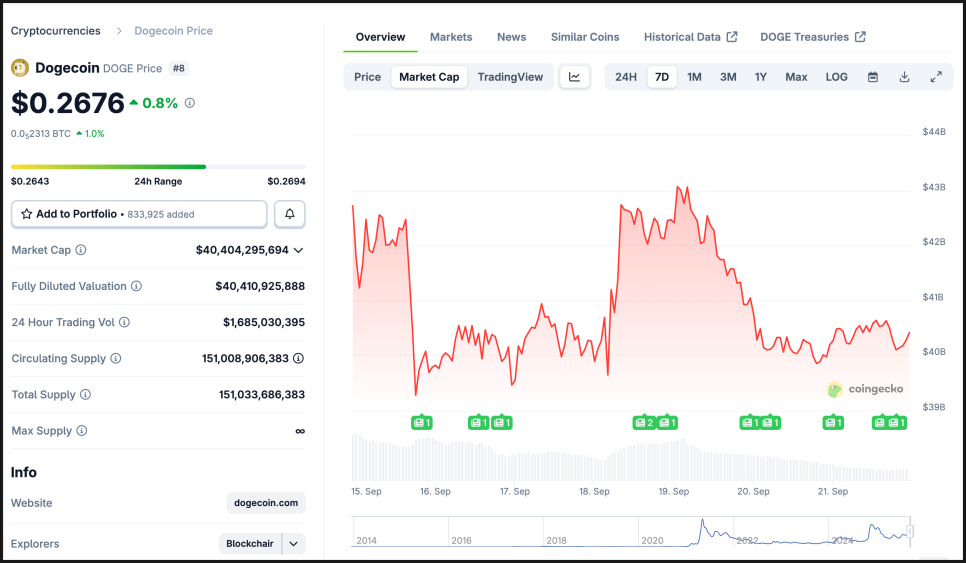The width and height of the screenshot is (966, 563).
Task: Click $43B axis label
Action: tap(933, 187)
